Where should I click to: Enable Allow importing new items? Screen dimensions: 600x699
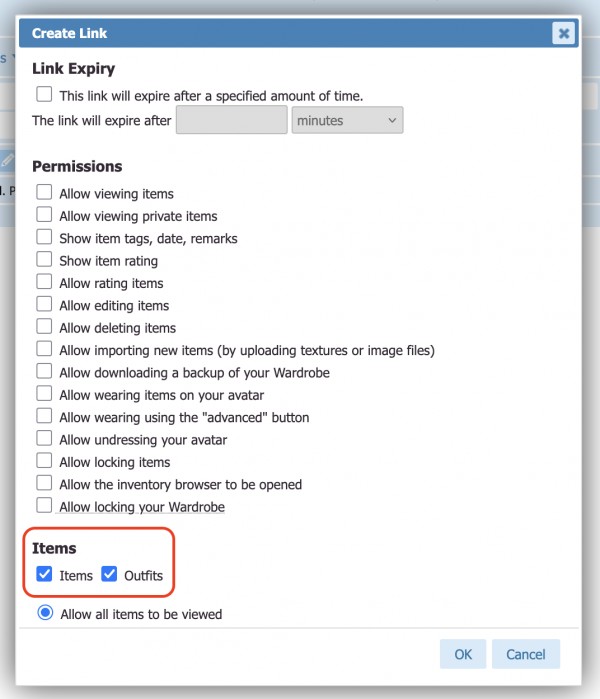44,350
